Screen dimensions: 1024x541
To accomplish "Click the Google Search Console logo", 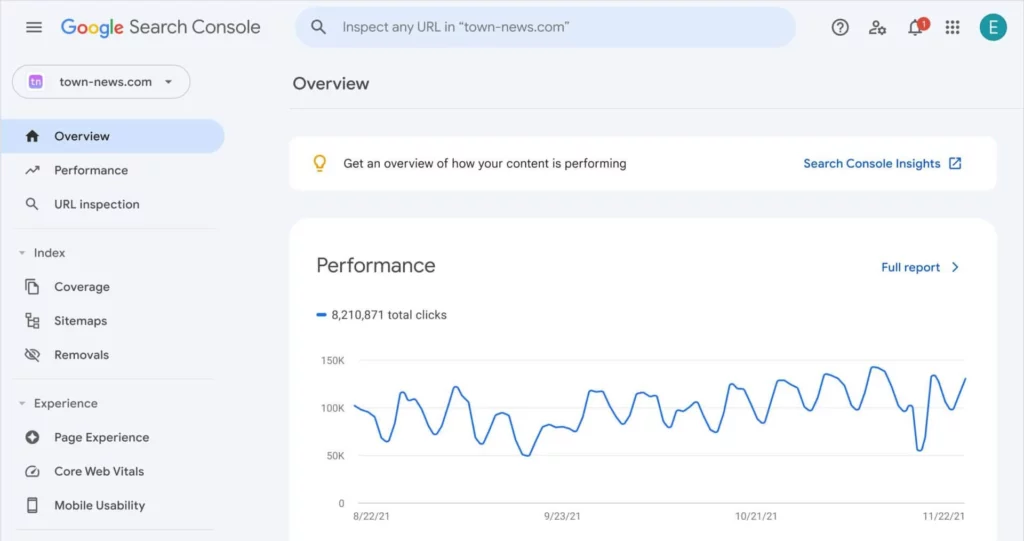I will tap(161, 27).
